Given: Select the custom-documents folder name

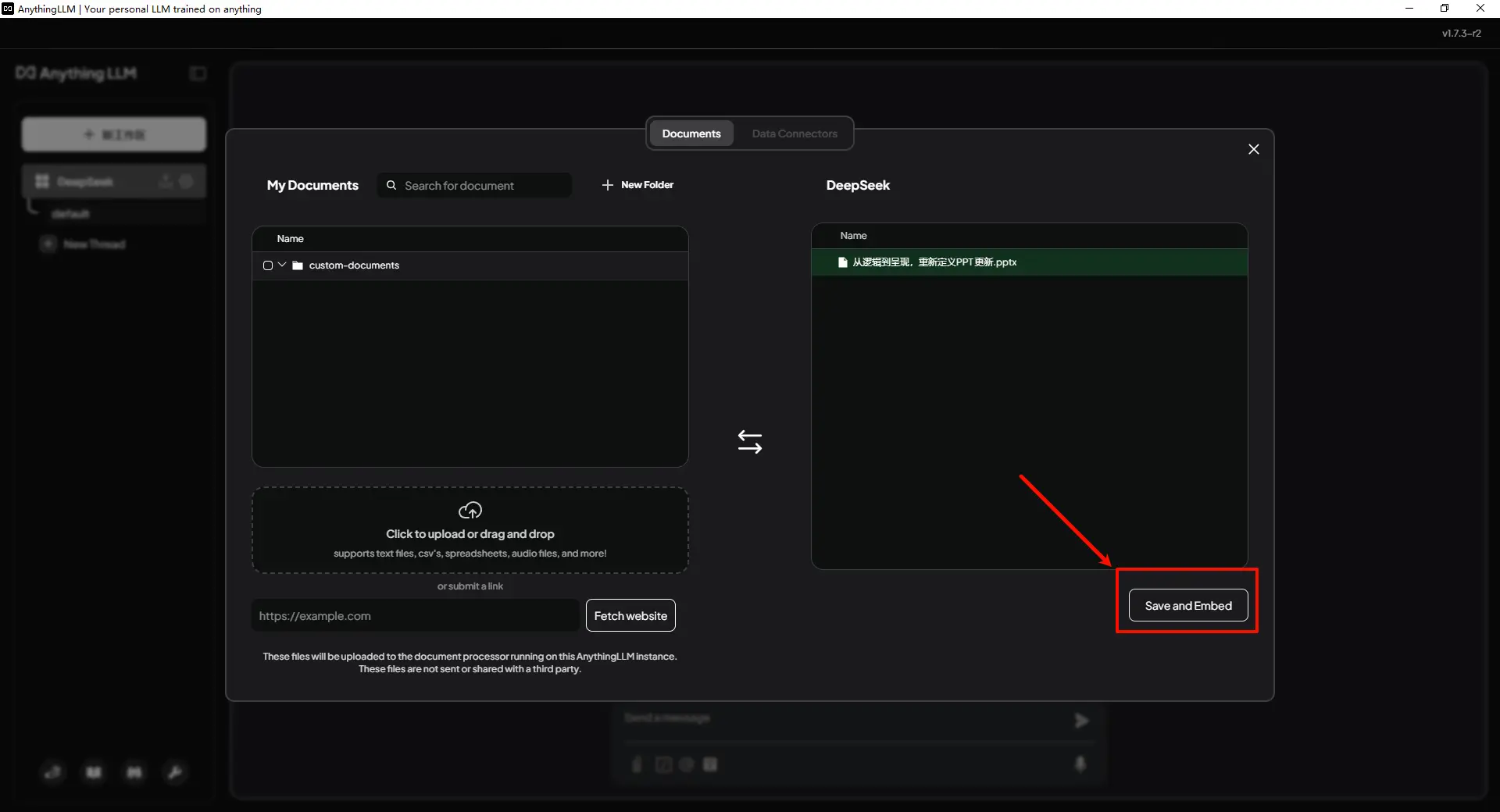Looking at the screenshot, I should pyautogui.click(x=354, y=265).
